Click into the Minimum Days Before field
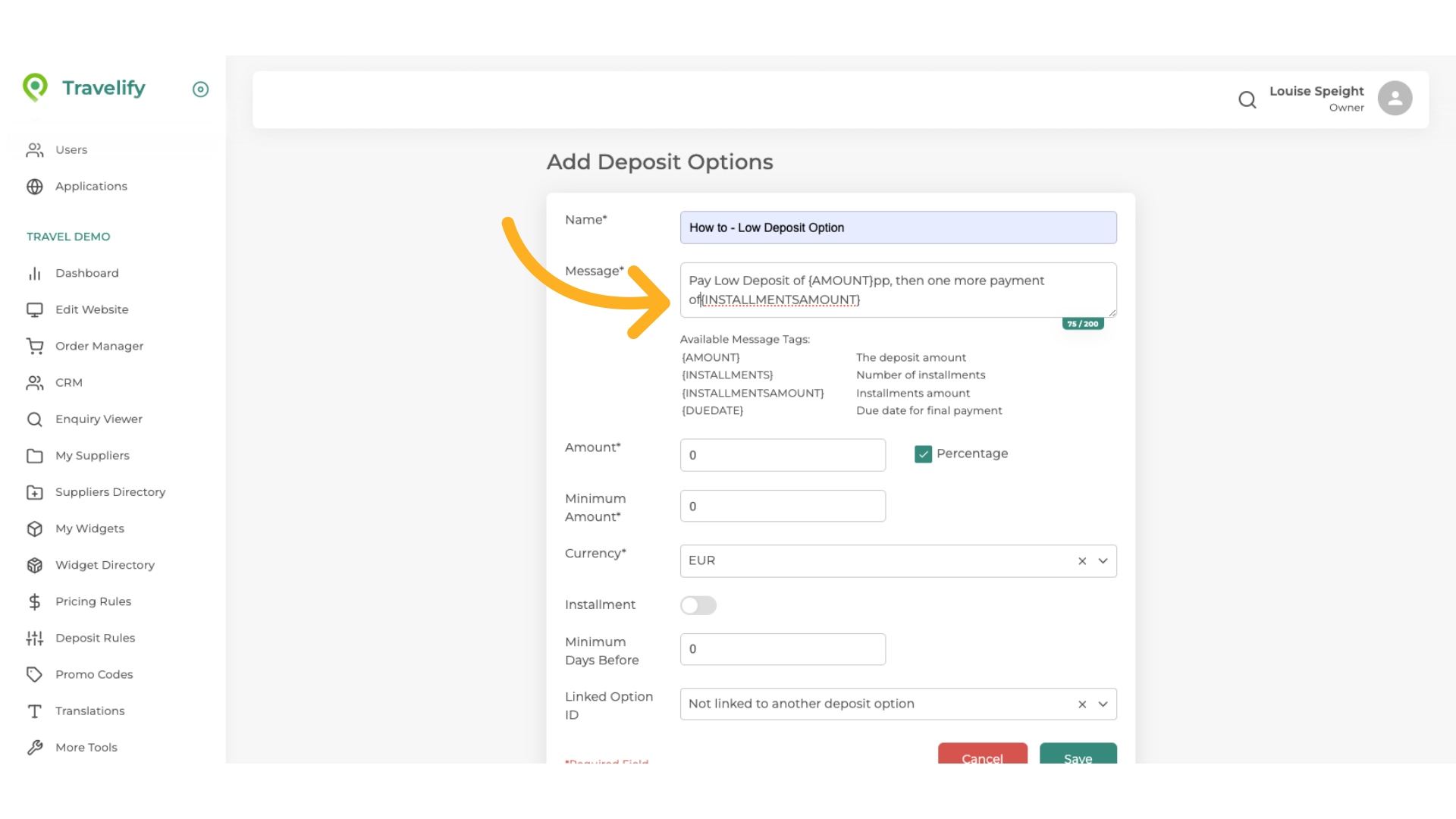 (x=783, y=649)
